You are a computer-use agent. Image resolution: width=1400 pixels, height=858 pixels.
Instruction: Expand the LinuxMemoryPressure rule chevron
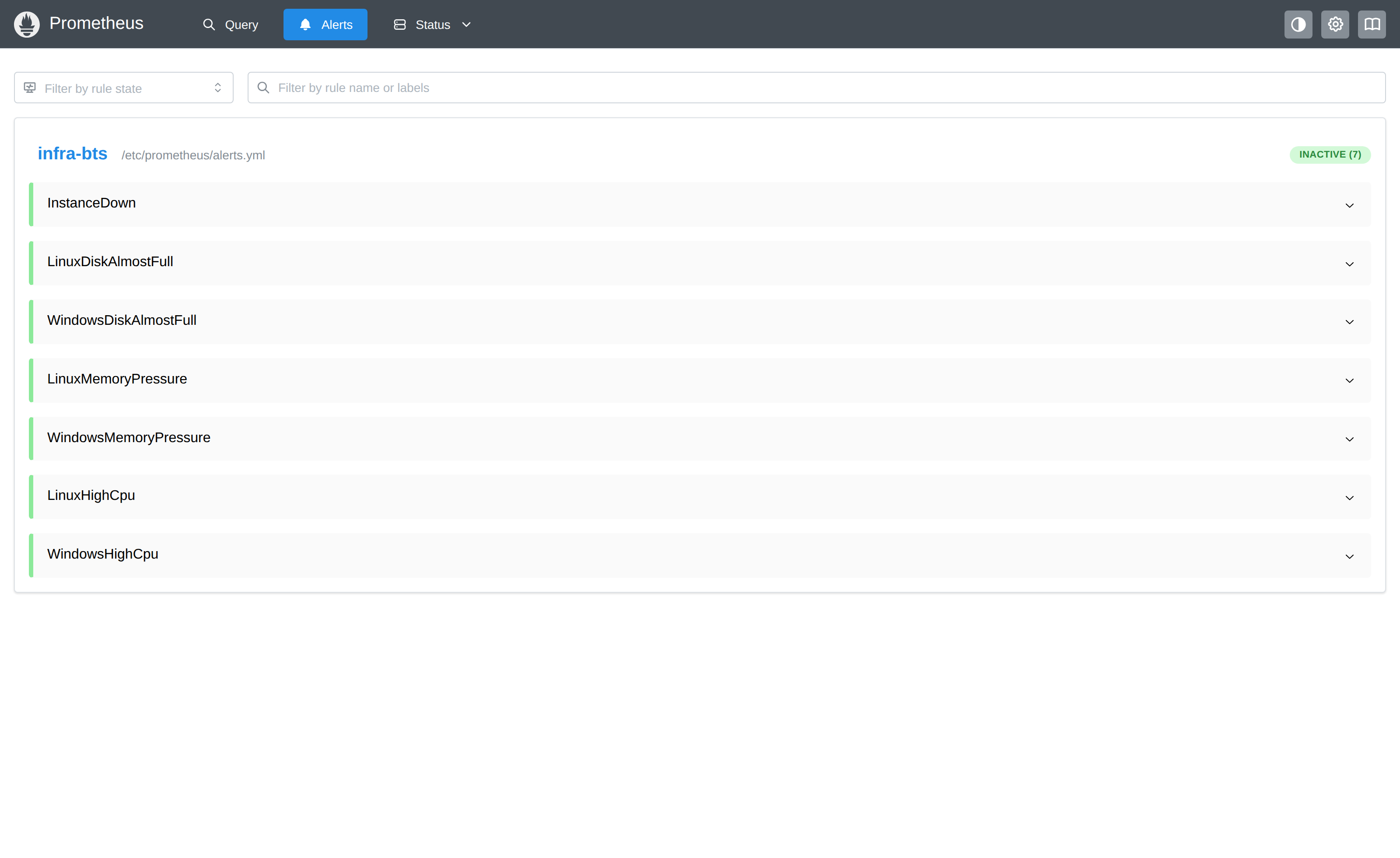1349,380
